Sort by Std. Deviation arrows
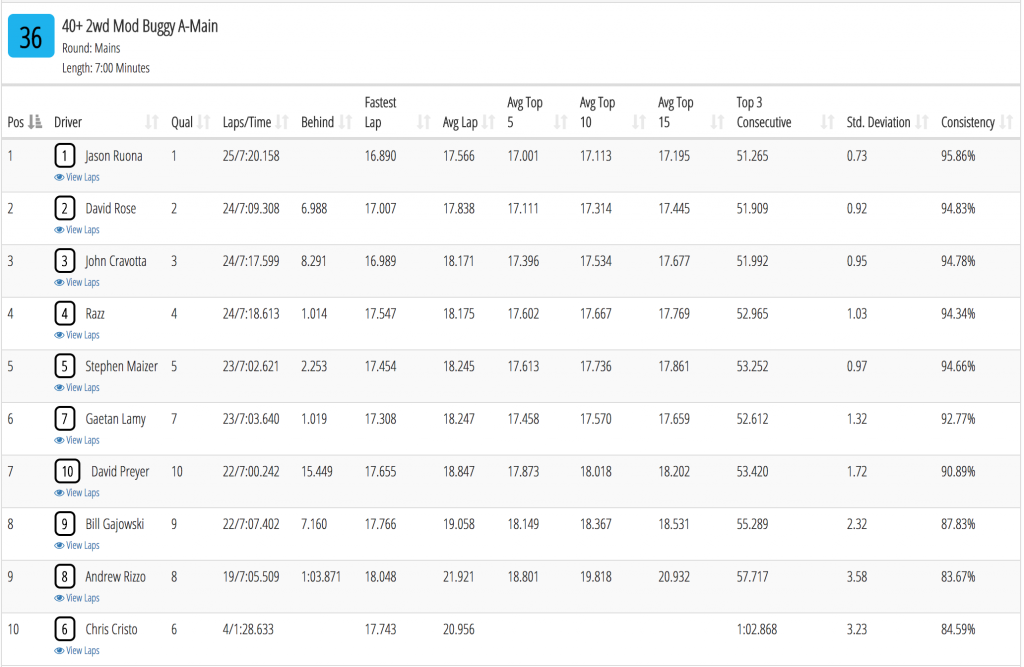1024x667 pixels. [x=921, y=122]
